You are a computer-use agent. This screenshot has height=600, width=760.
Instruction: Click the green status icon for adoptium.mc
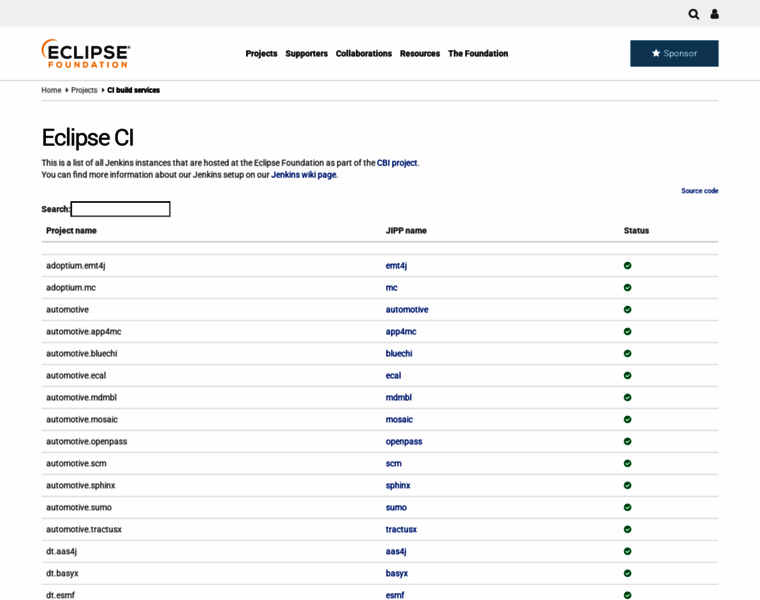tap(627, 287)
